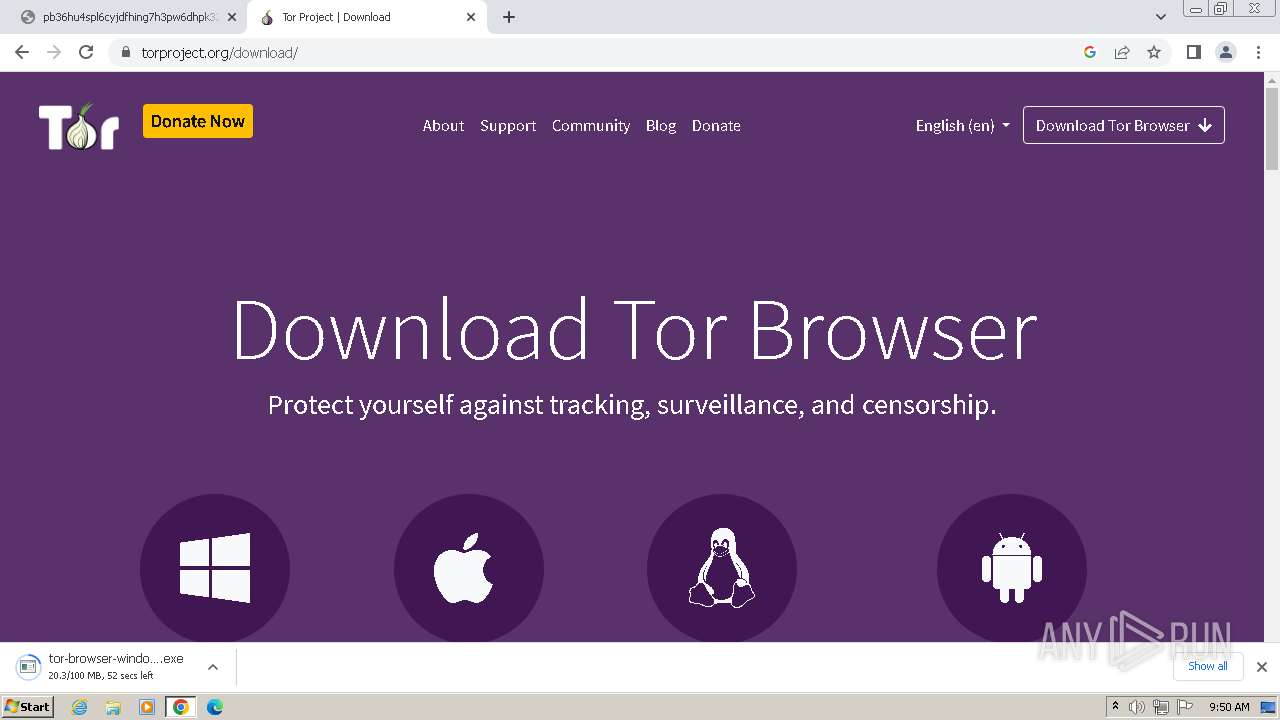Open the Windows Start menu
Viewport: 1280px width, 720px height.
pos(28,706)
